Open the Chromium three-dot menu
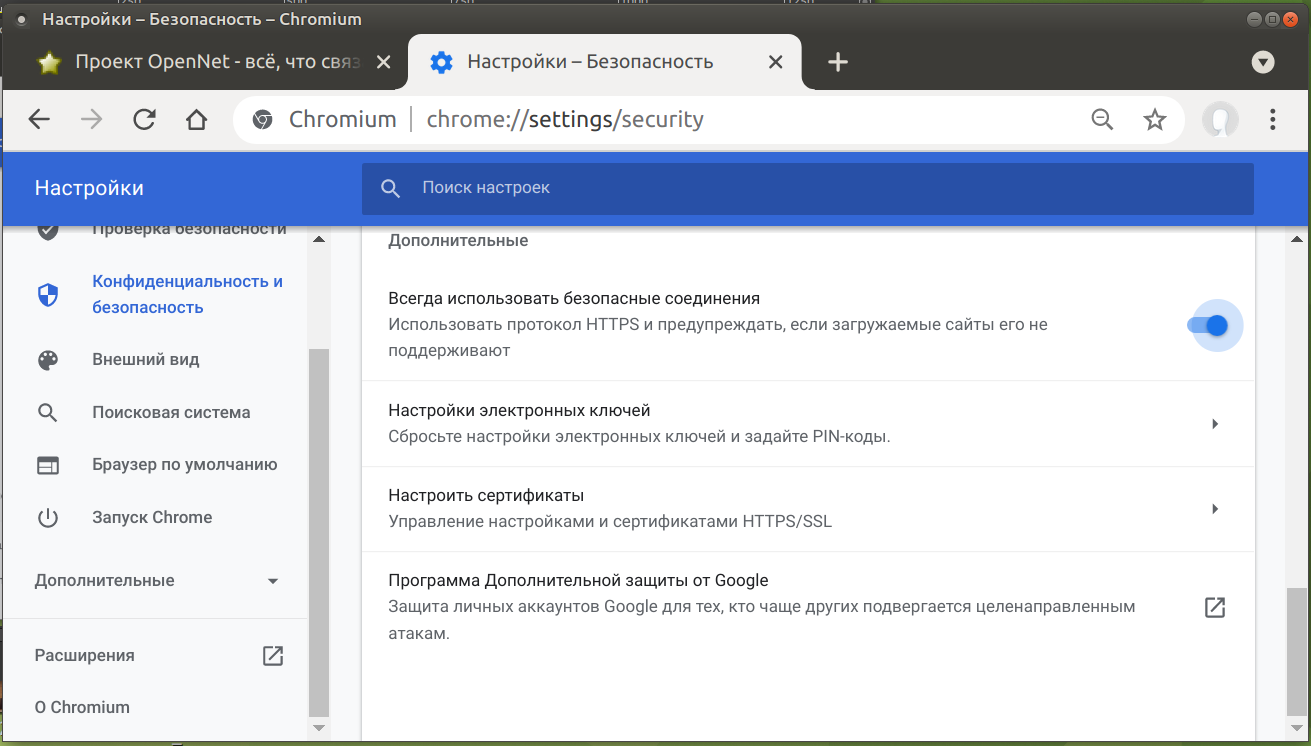Screen dimensions: 1311x746 [x=1273, y=120]
